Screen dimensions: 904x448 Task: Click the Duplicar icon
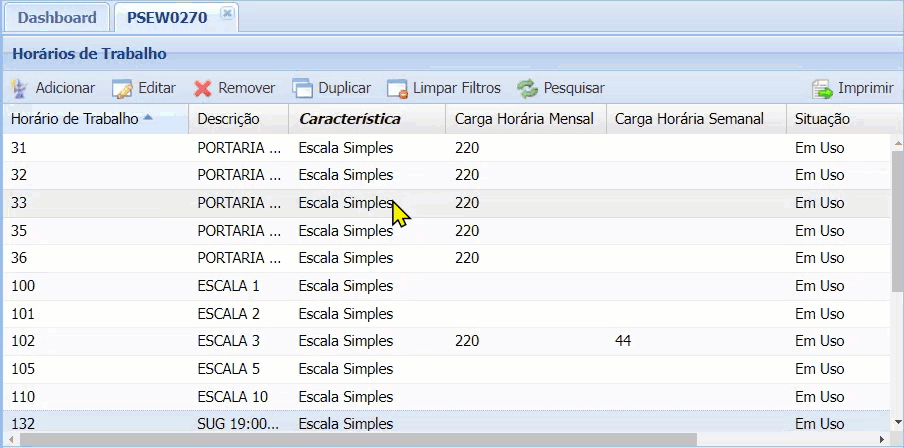click(302, 88)
